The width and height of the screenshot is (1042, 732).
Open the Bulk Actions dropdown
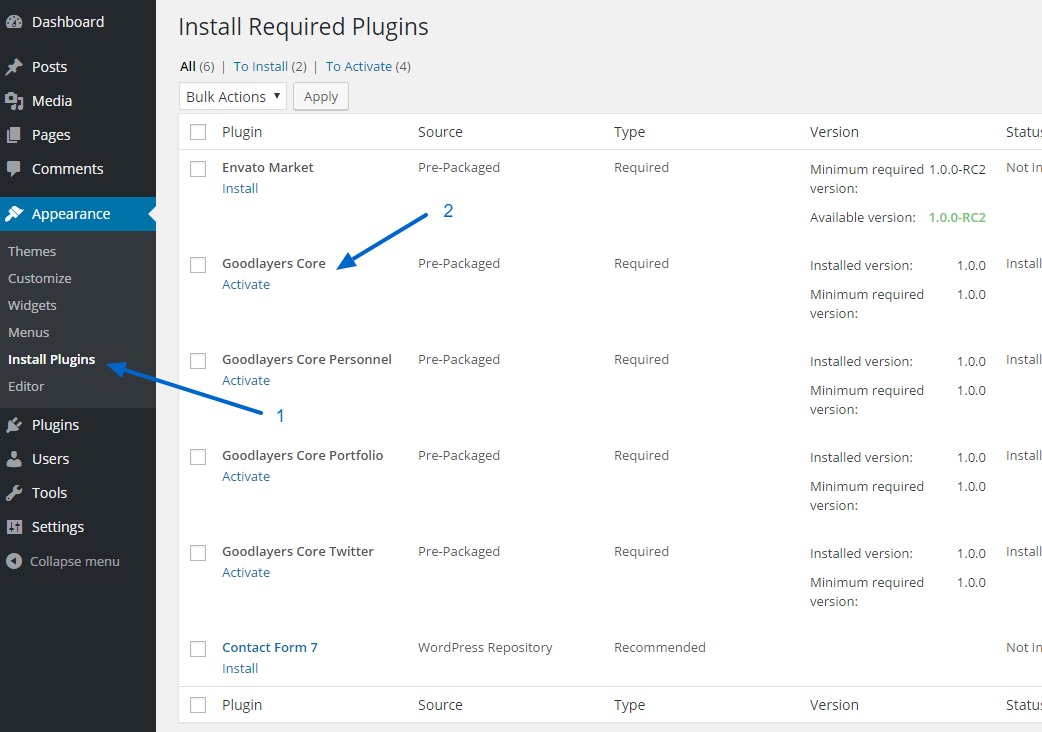pyautogui.click(x=233, y=97)
